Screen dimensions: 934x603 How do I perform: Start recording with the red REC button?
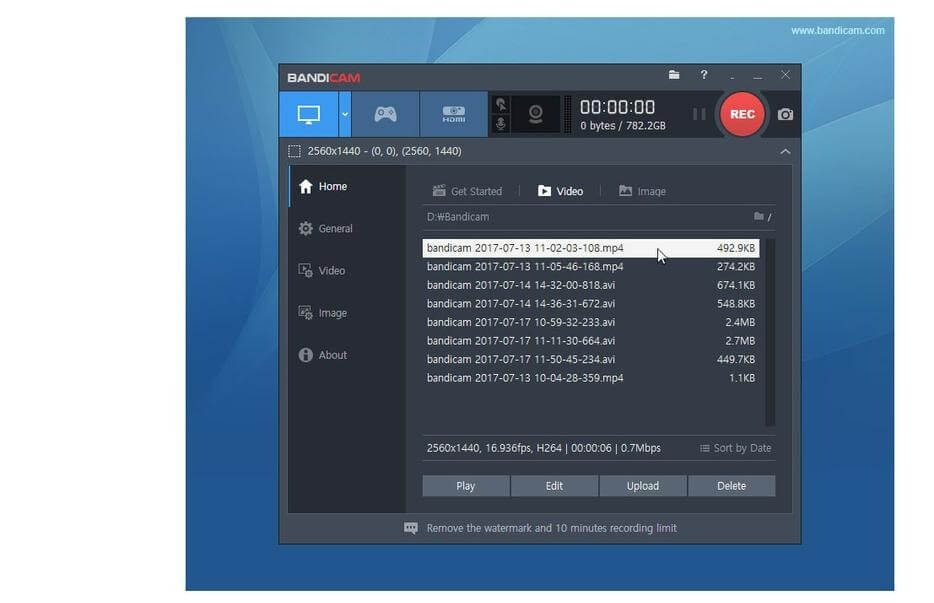pyautogui.click(x=742, y=114)
